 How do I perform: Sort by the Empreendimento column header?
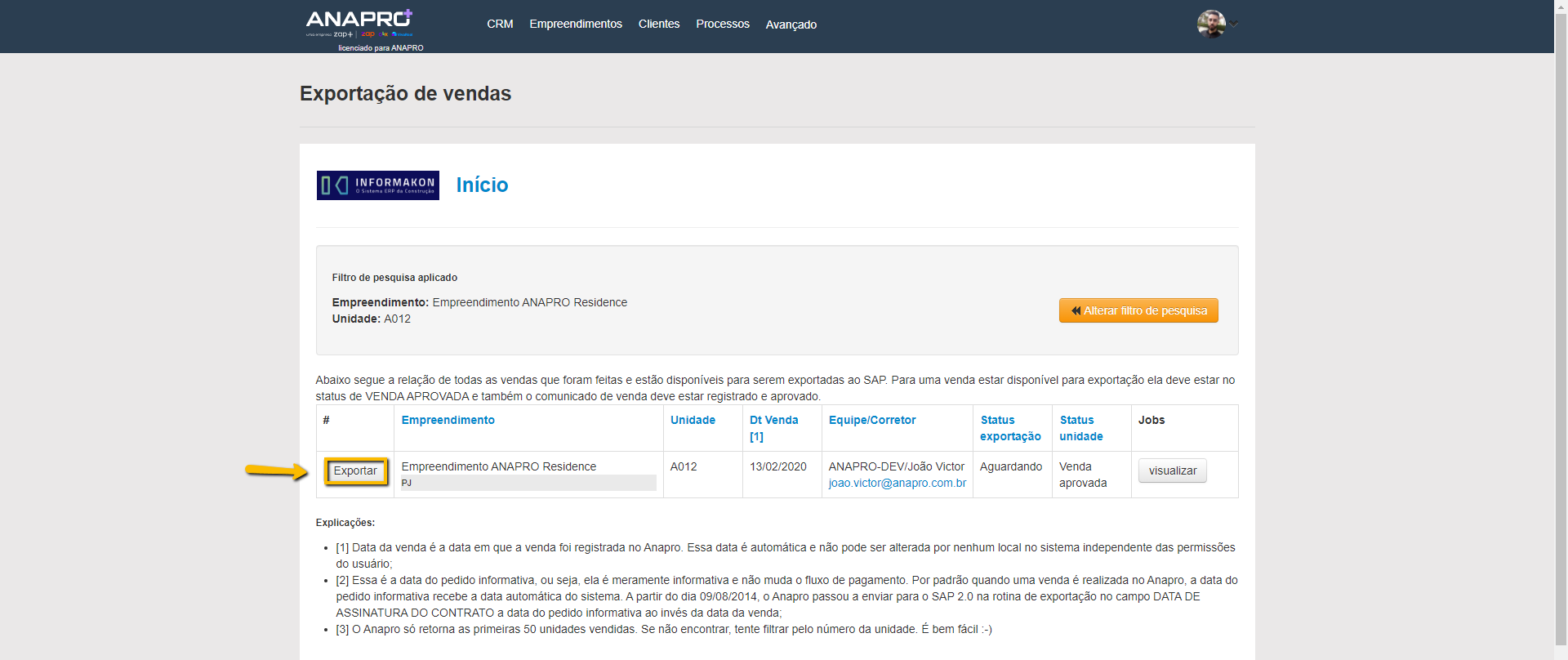pos(448,420)
